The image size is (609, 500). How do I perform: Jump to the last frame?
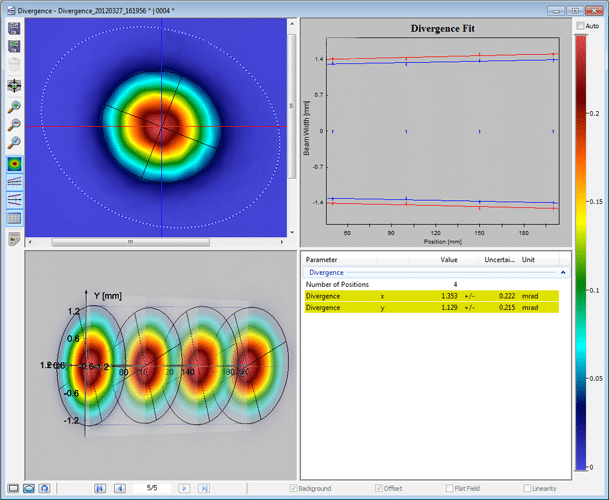click(x=204, y=488)
